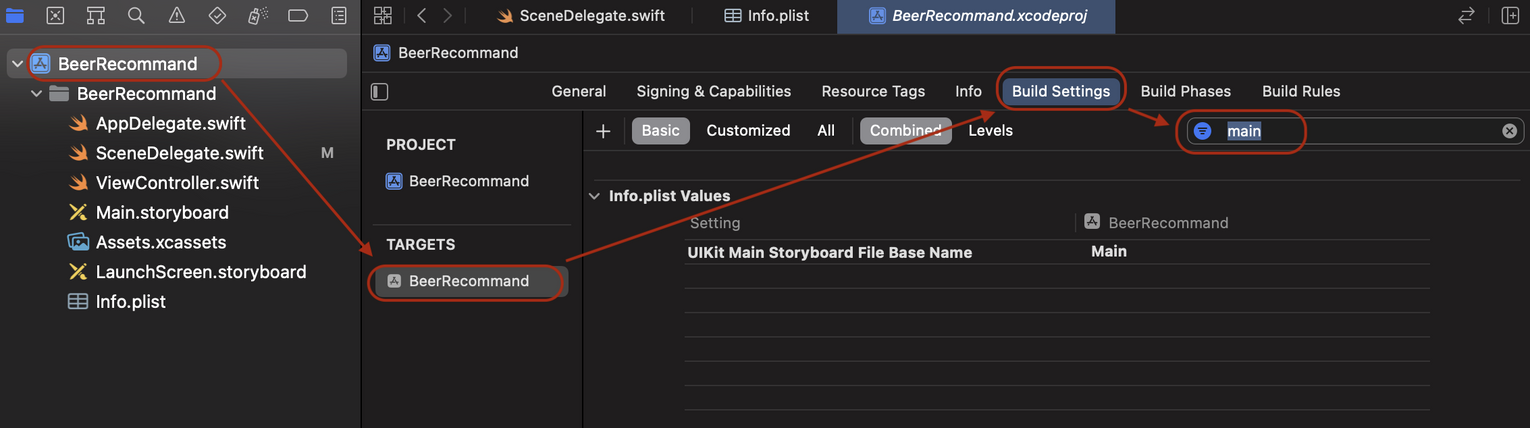The height and width of the screenshot is (428, 1530).
Task: Open the Test navigator diamond icon
Action: [x=217, y=15]
